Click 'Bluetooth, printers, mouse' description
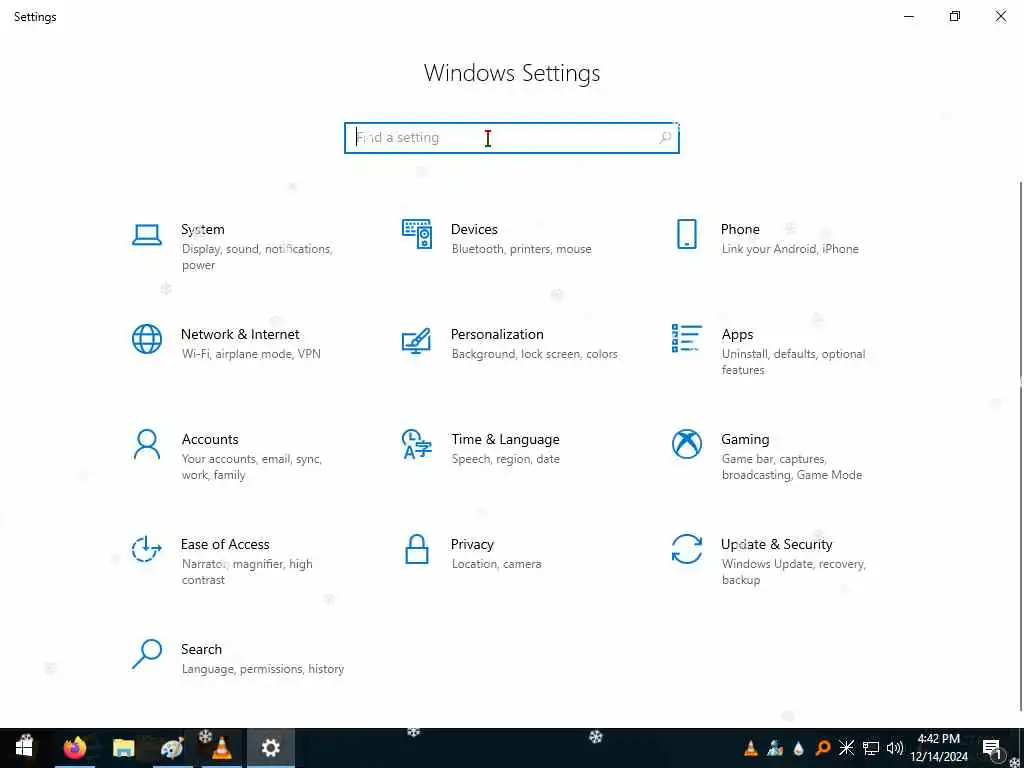The width and height of the screenshot is (1024, 768). click(521, 249)
